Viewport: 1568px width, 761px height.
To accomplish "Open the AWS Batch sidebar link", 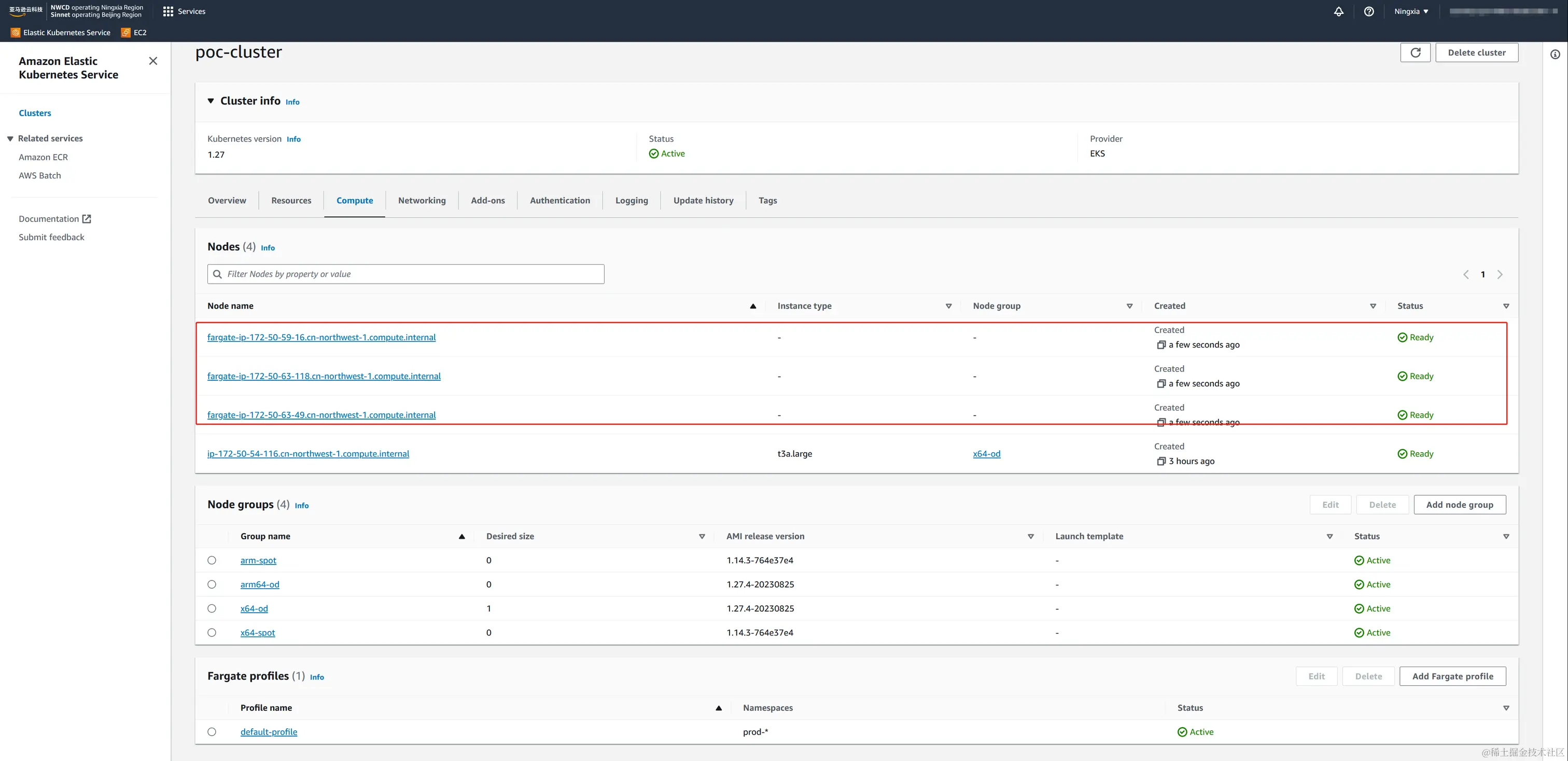I will point(39,175).
